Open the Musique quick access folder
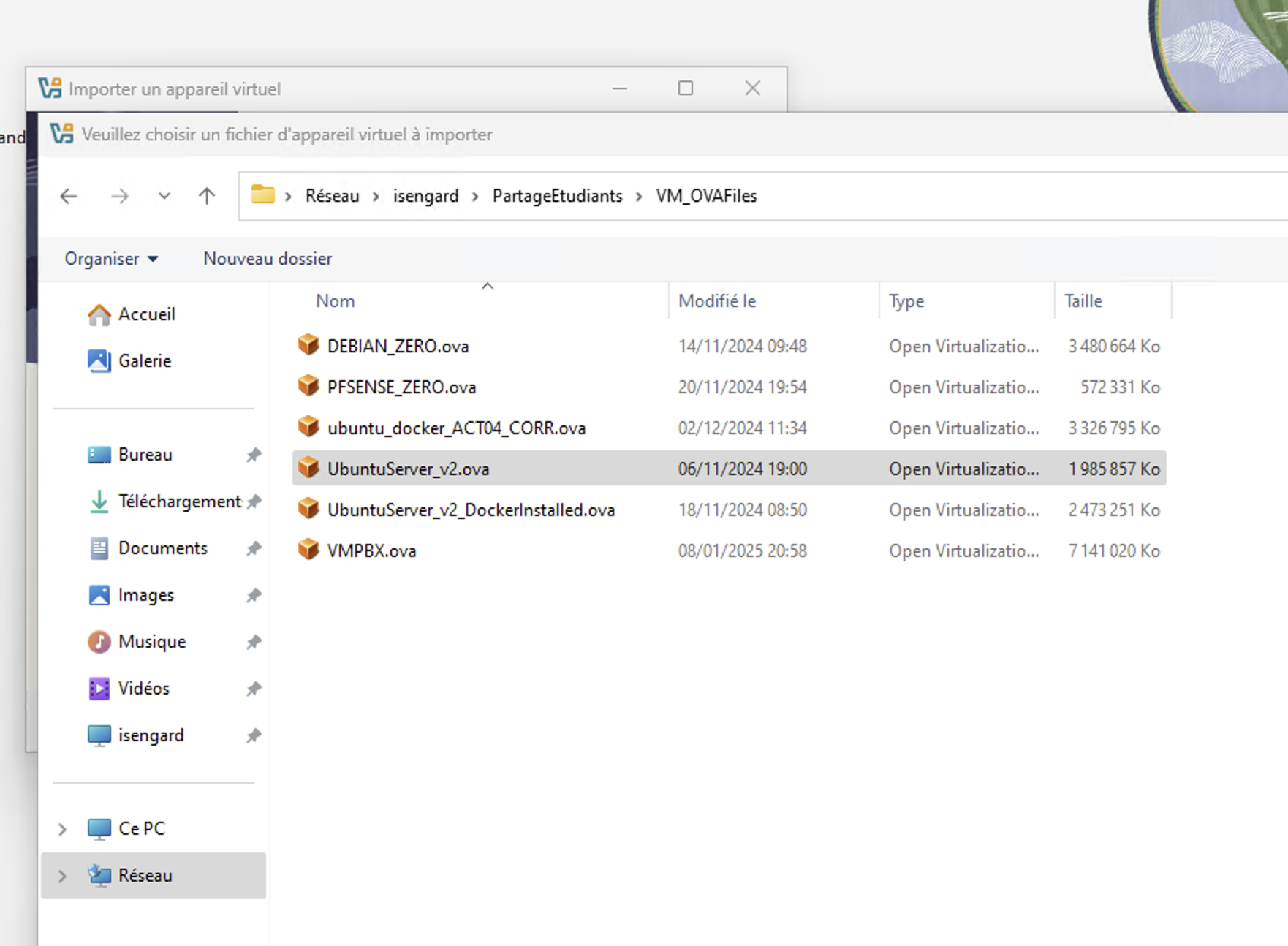1288x946 pixels. [x=151, y=642]
